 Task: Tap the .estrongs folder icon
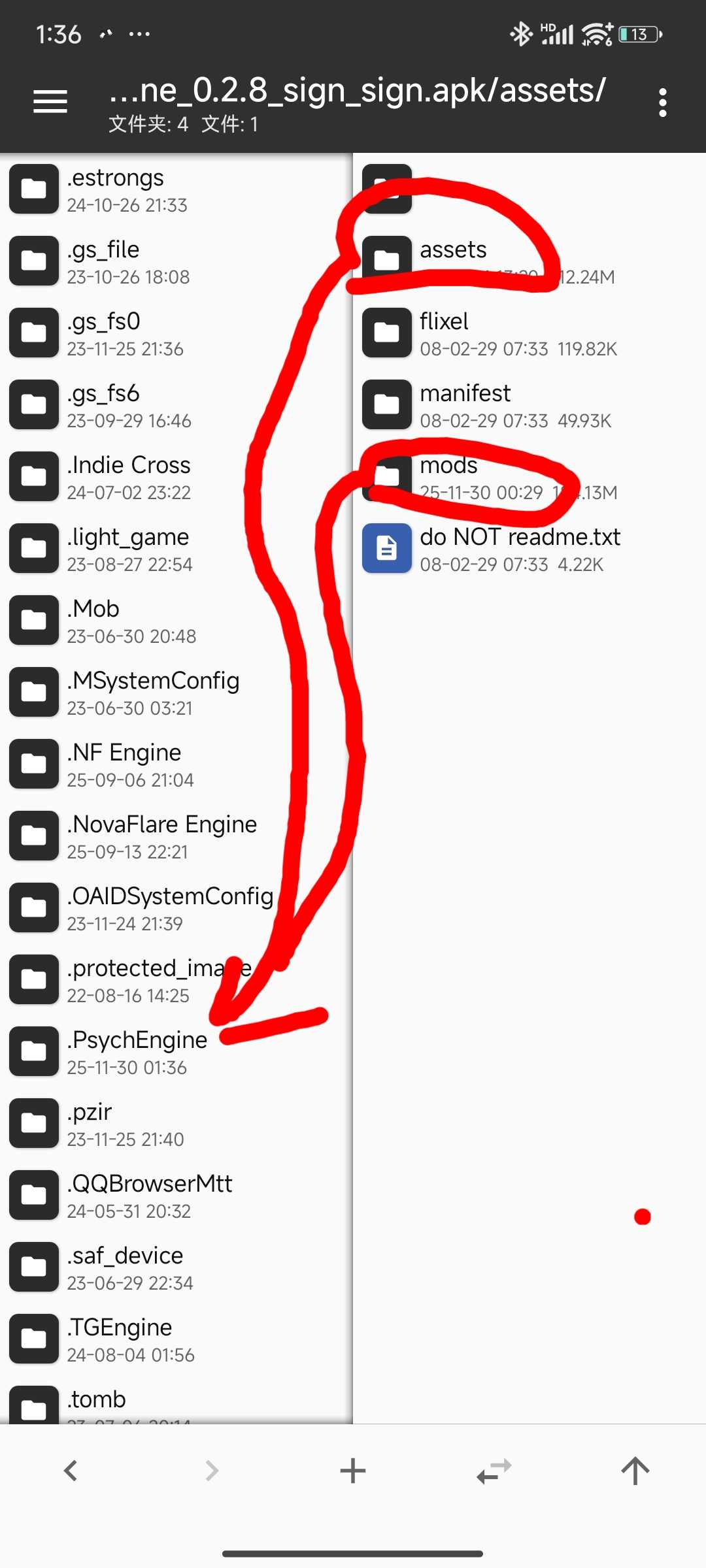[34, 189]
